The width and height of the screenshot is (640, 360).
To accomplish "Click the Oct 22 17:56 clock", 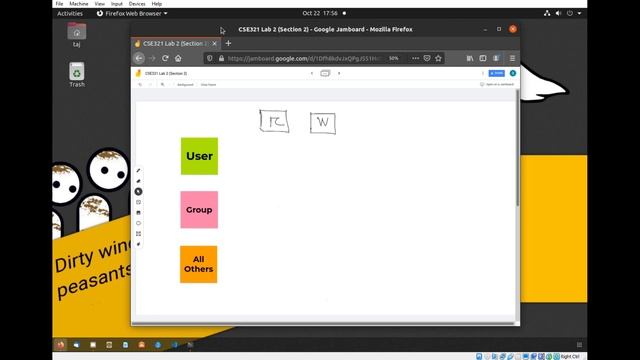I will tap(320, 13).
